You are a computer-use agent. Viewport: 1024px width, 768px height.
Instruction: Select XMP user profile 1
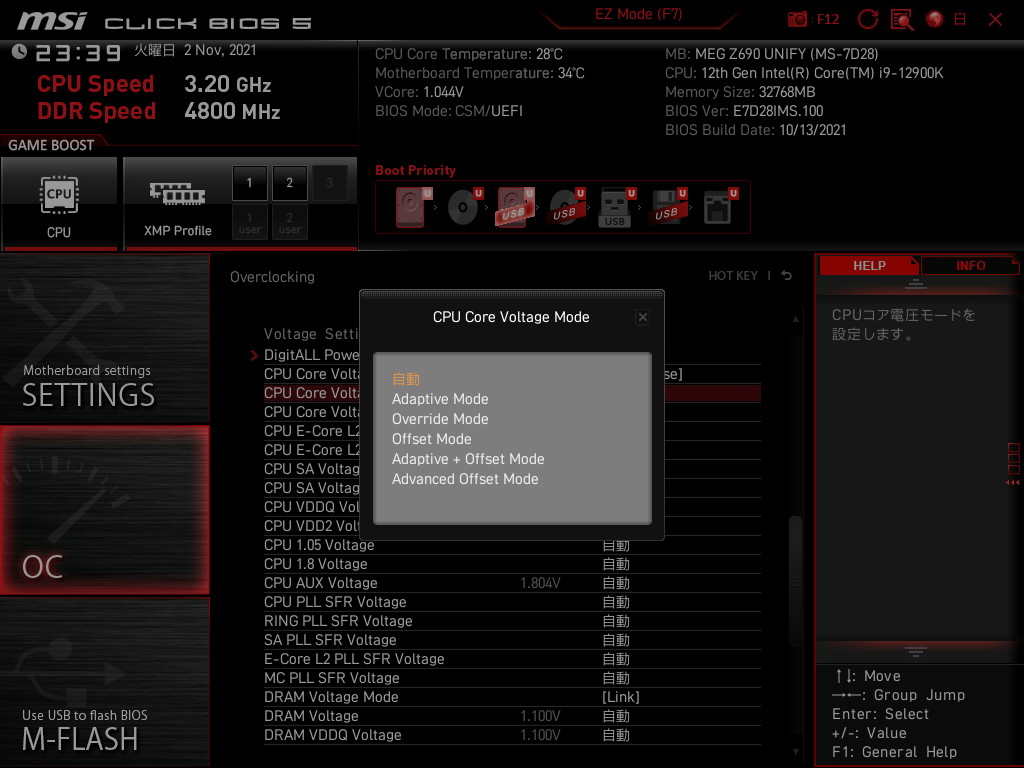249,223
